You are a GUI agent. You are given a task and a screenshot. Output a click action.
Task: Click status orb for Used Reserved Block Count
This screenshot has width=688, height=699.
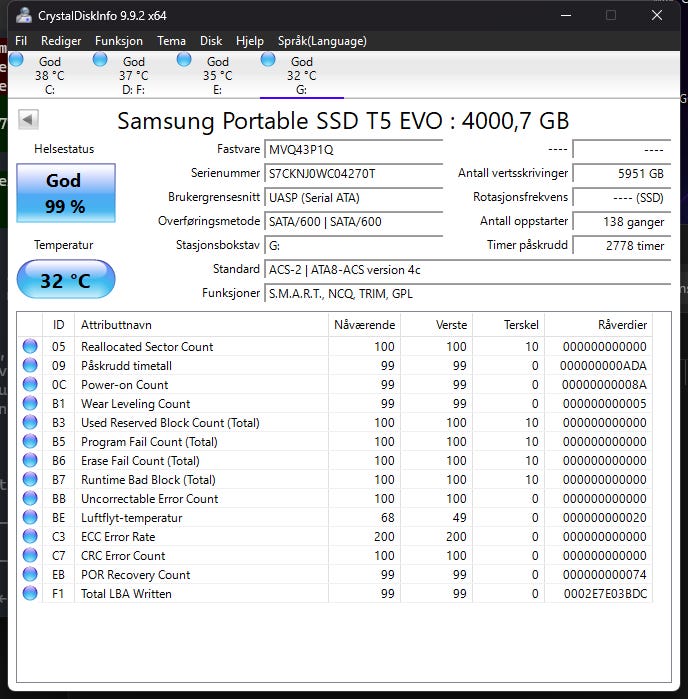click(x=30, y=422)
